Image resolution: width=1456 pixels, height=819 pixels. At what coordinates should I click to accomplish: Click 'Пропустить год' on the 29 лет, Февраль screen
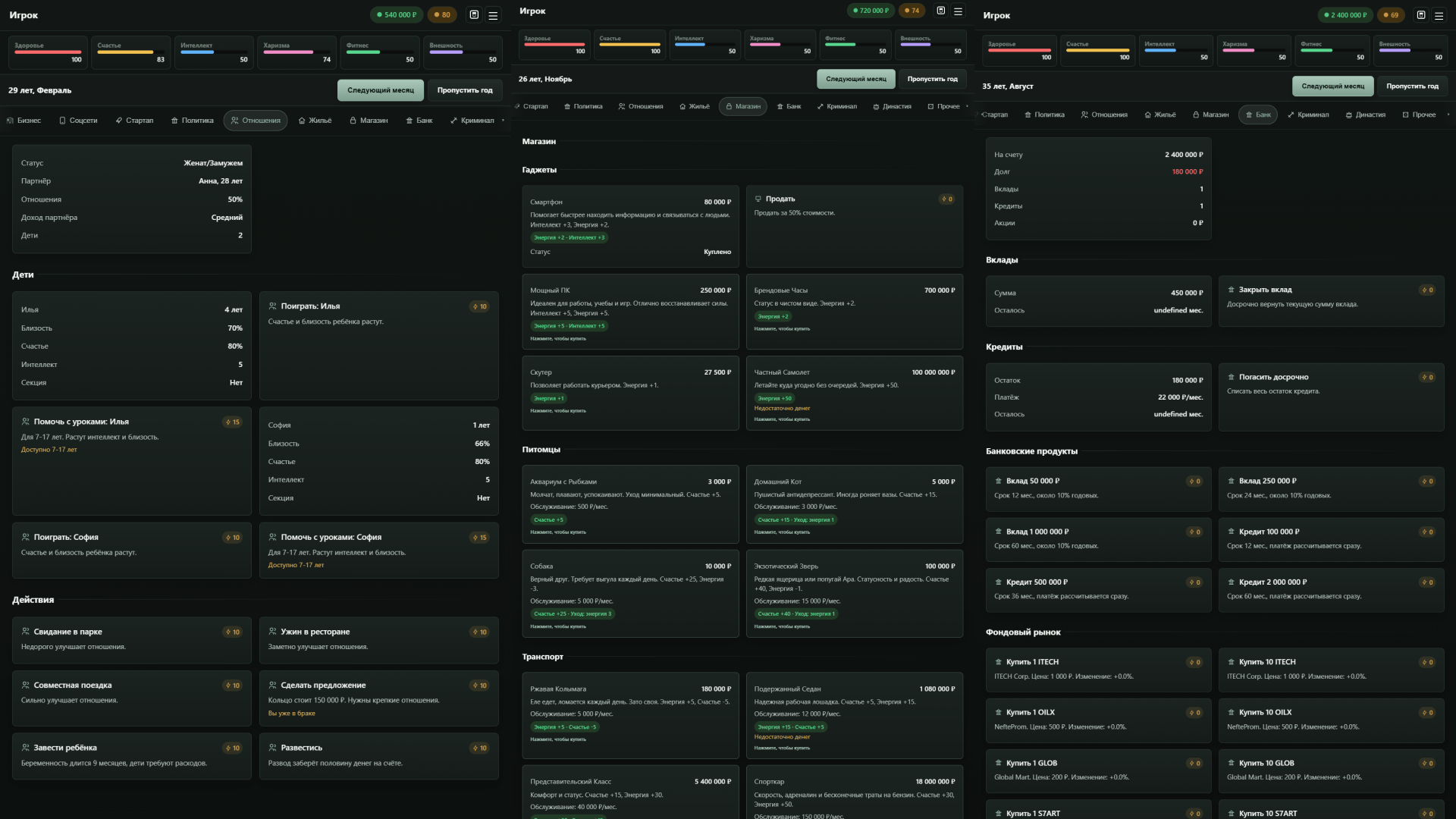(x=465, y=90)
